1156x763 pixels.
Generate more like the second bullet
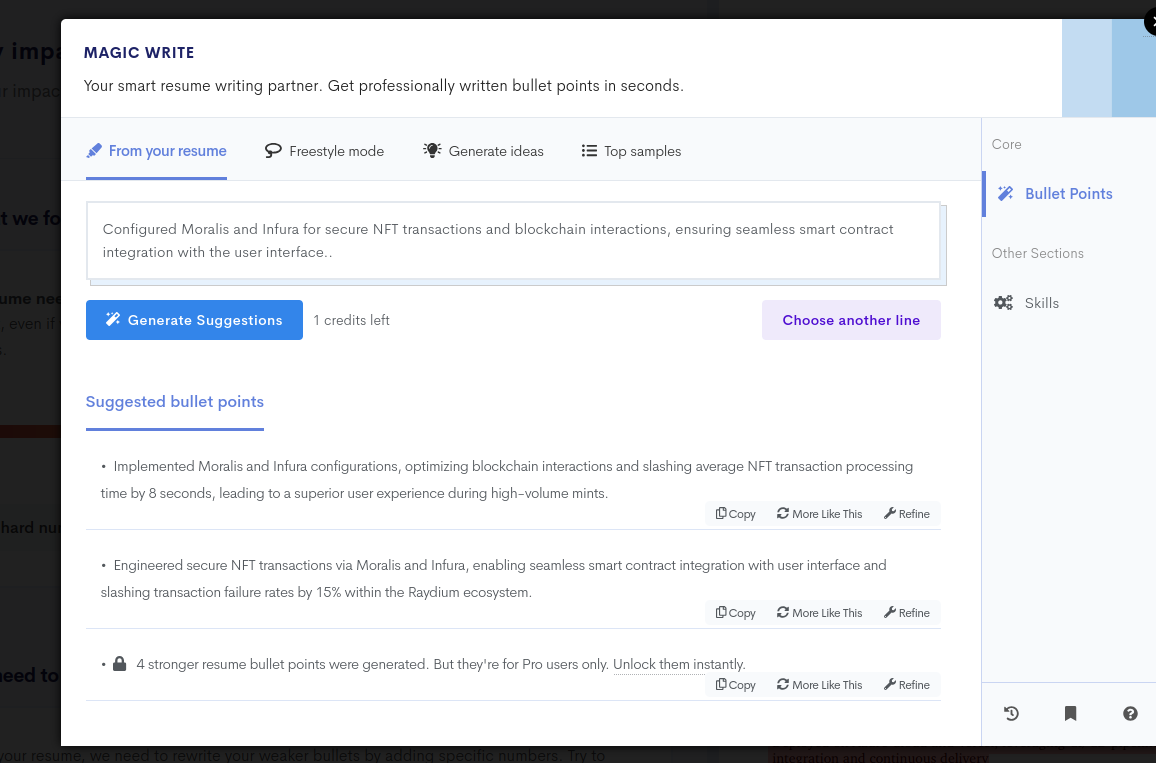[x=819, y=613]
